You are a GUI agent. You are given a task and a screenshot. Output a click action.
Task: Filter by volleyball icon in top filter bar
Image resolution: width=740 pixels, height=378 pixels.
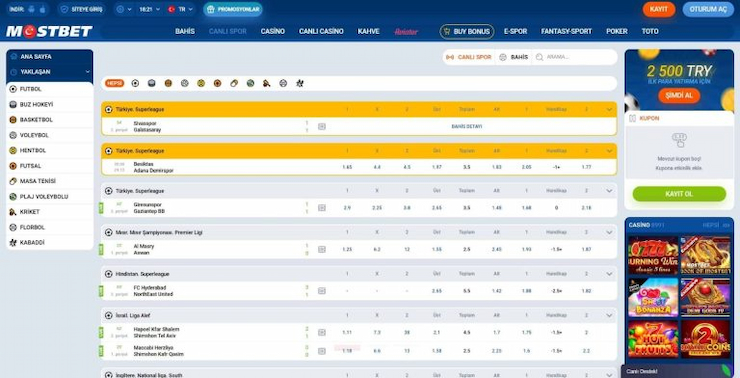tap(185, 83)
